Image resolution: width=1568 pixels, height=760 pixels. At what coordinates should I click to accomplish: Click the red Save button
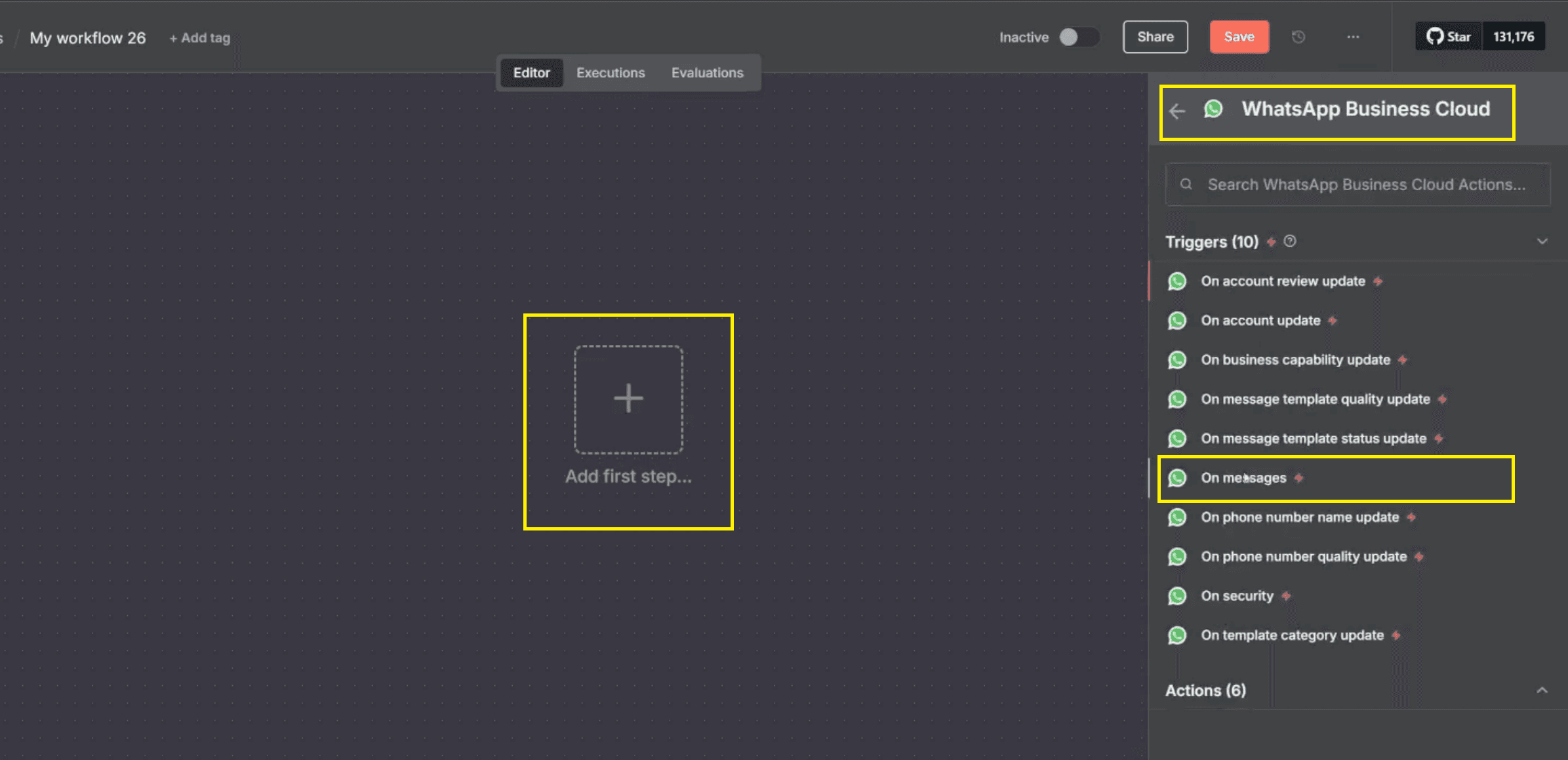coord(1239,37)
